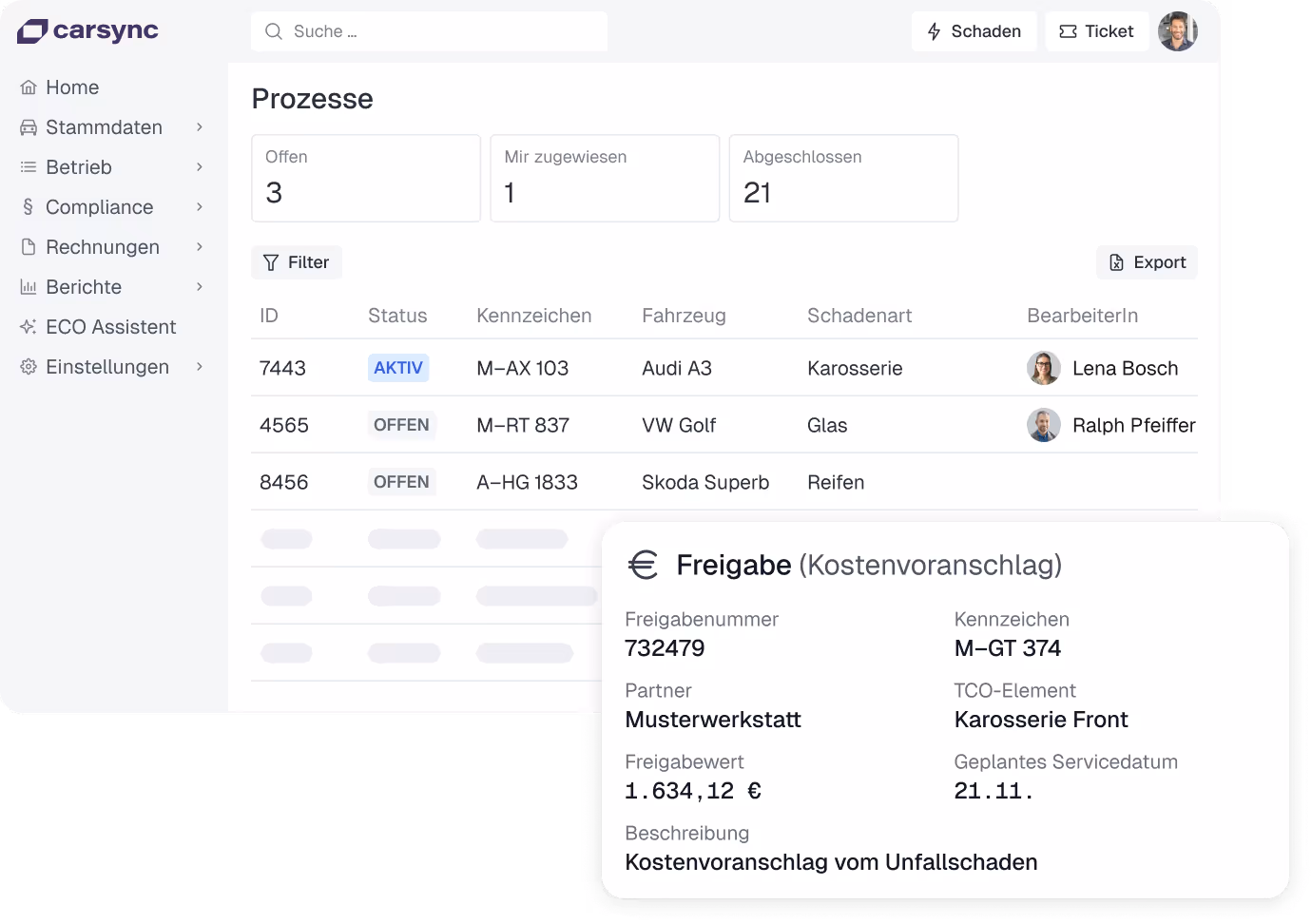This screenshot has height=924, width=1312.
Task: Open the Filter button
Action: [x=297, y=262]
